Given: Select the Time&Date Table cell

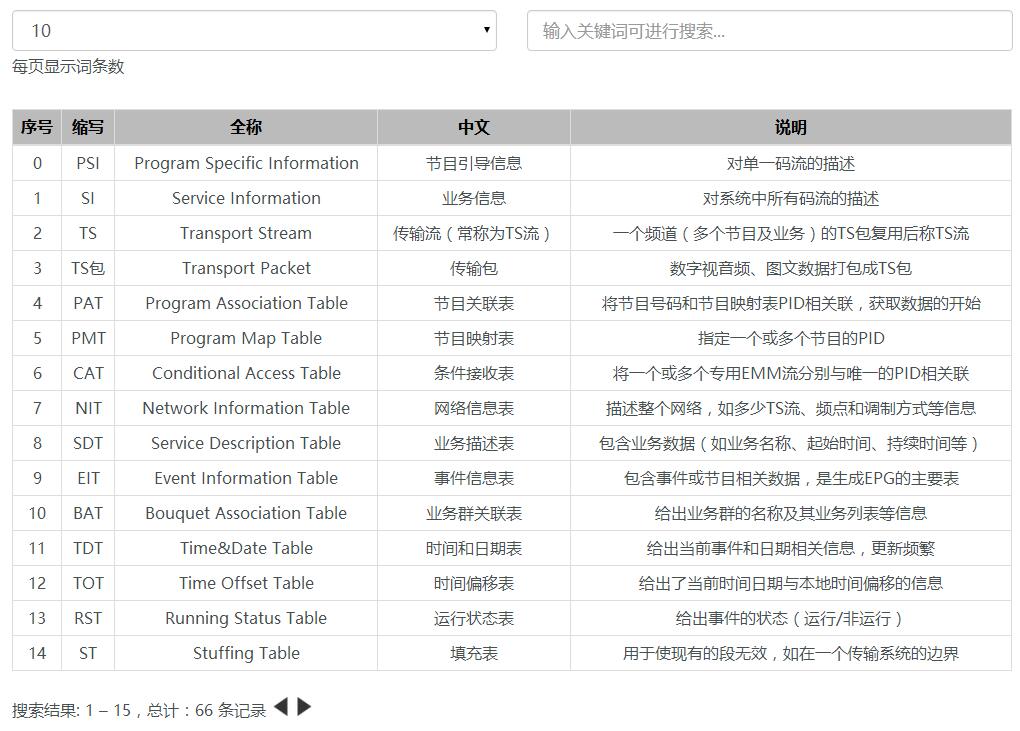Looking at the screenshot, I should click(x=246, y=548).
